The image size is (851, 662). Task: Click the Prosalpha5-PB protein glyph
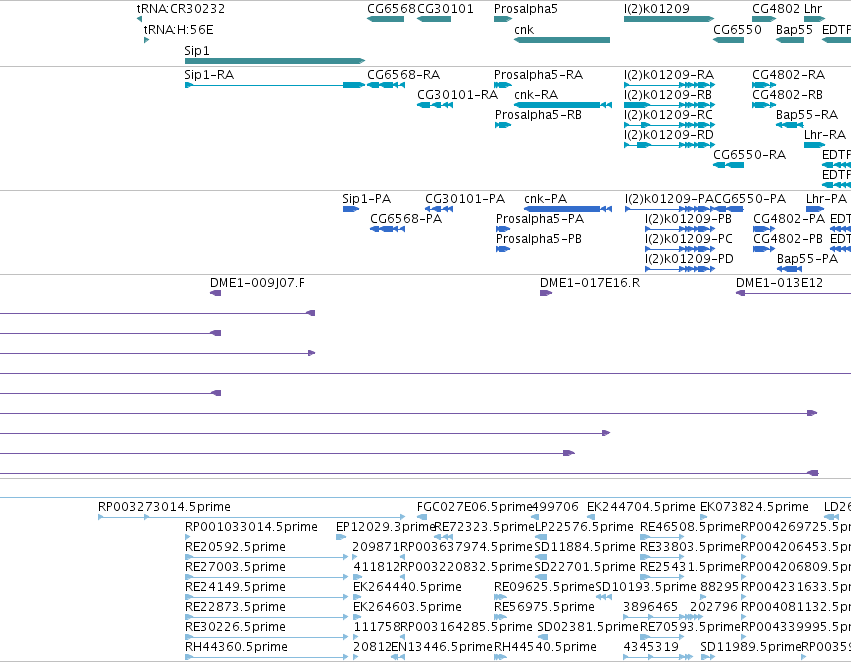click(x=503, y=249)
